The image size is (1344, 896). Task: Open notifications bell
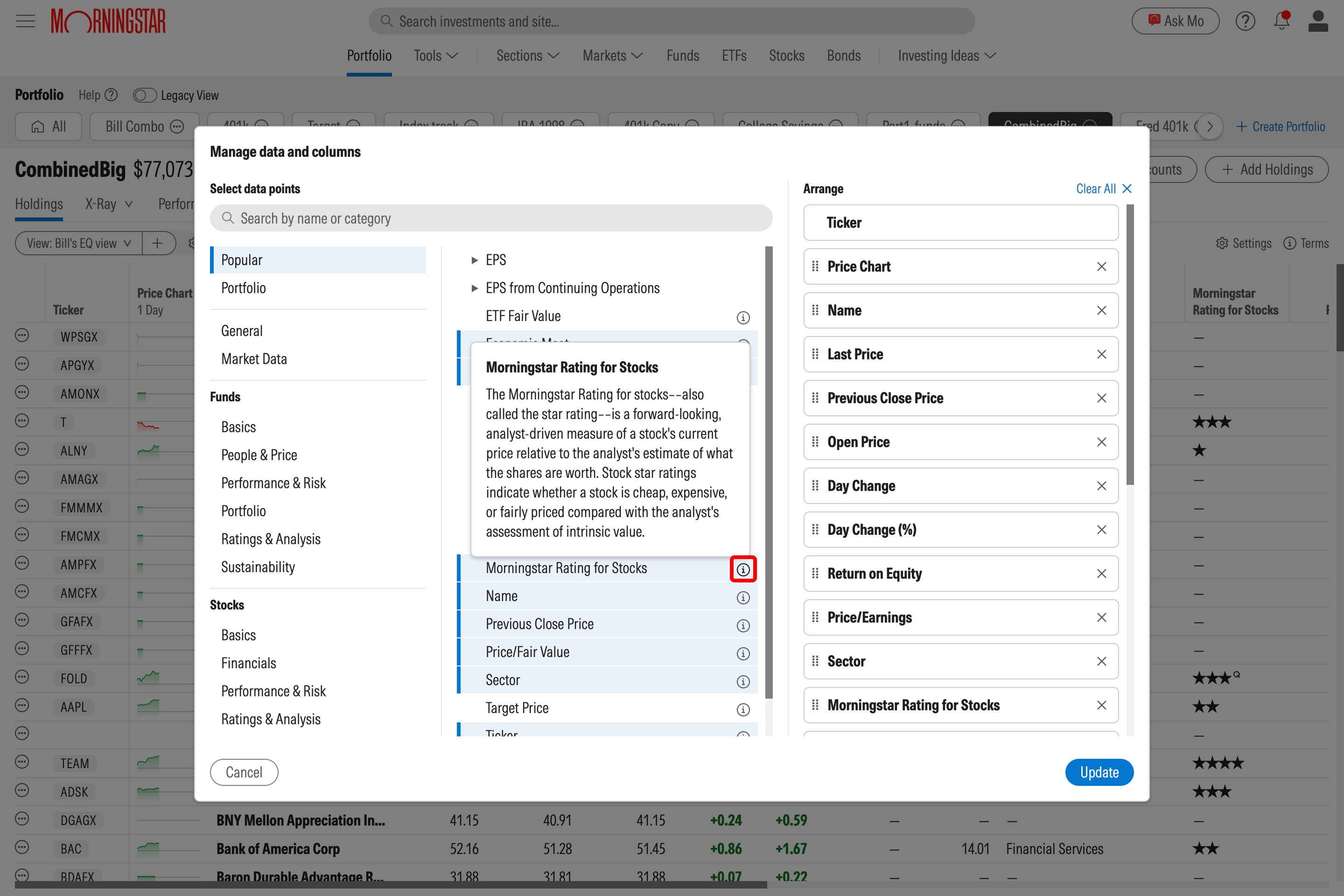(x=1282, y=21)
